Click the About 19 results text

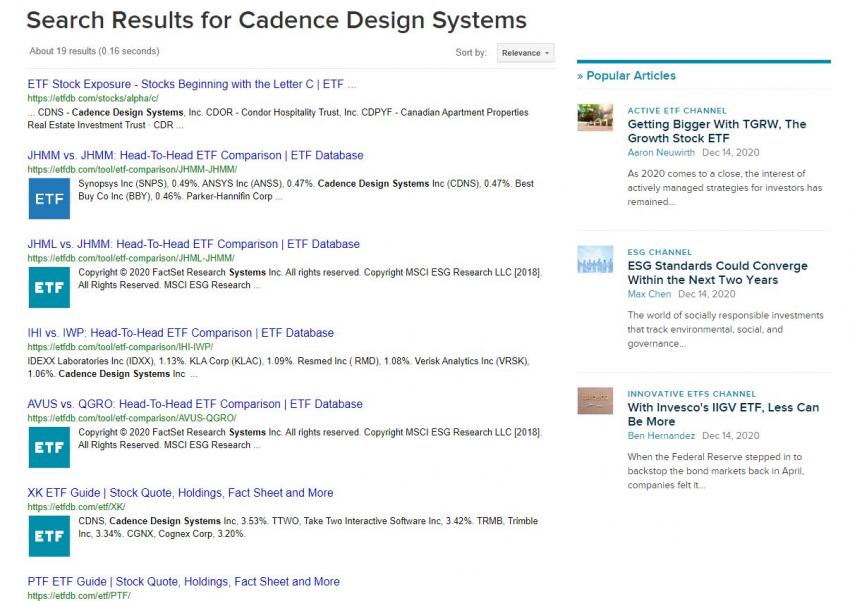coord(94,51)
